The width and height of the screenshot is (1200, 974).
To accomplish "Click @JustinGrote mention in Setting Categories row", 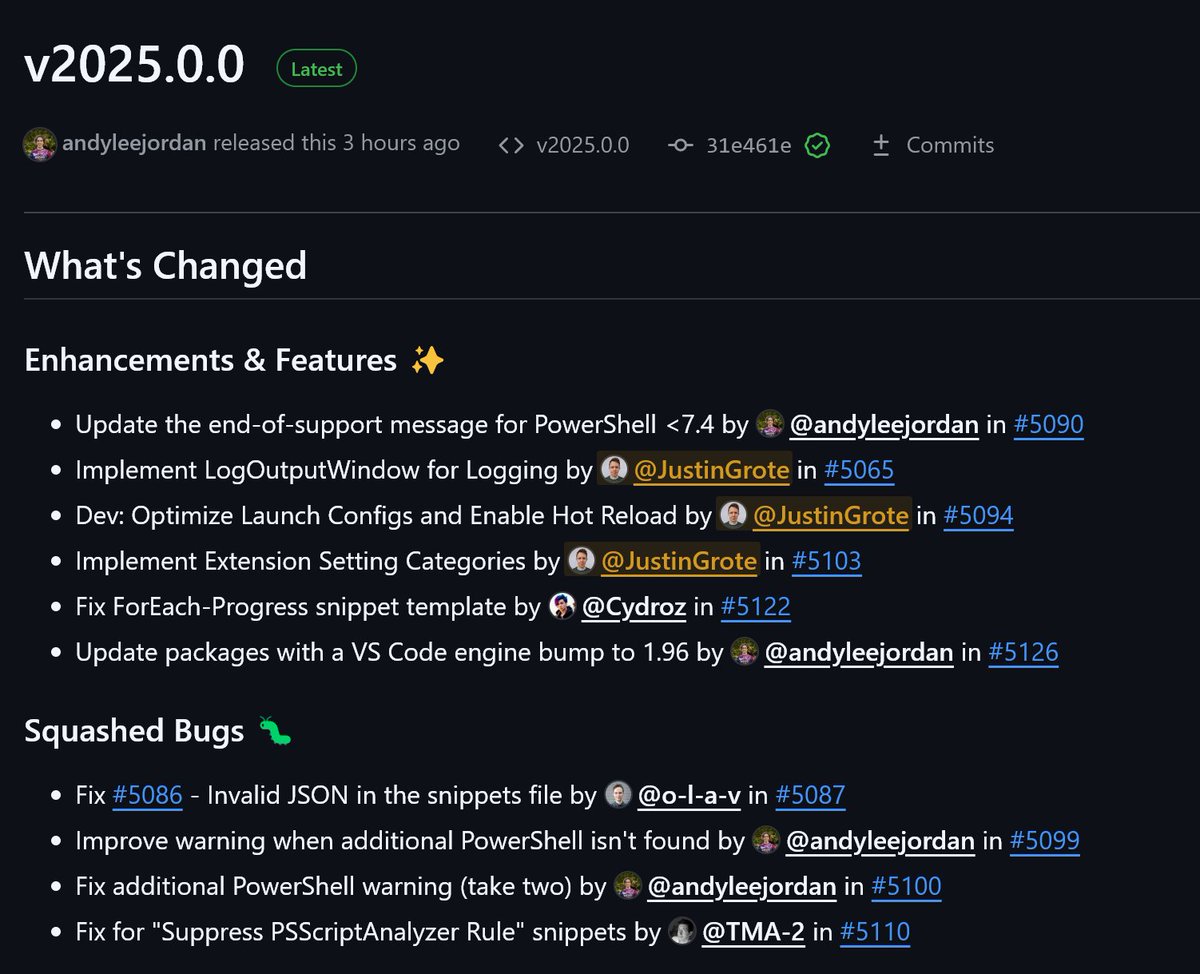I will point(679,562).
